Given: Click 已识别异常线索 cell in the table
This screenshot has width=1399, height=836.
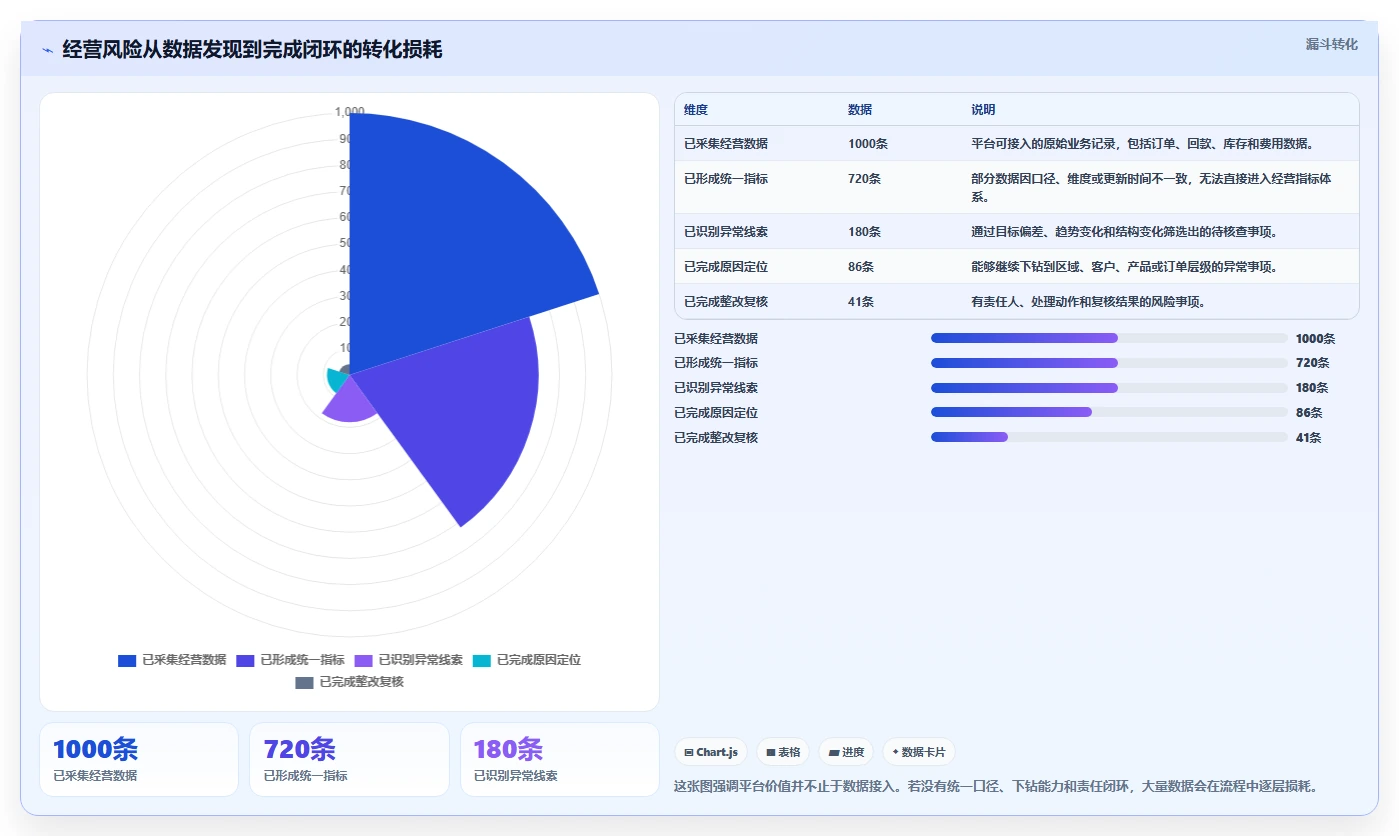Looking at the screenshot, I should [x=726, y=232].
